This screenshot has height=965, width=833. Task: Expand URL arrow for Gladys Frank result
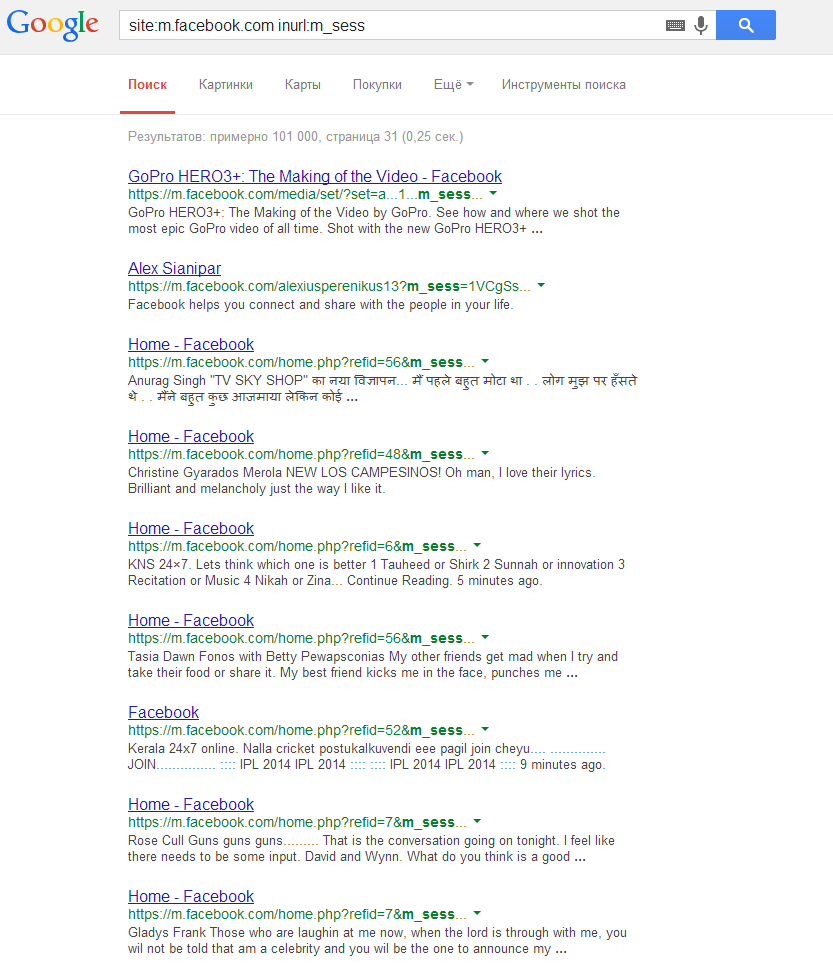(x=477, y=913)
